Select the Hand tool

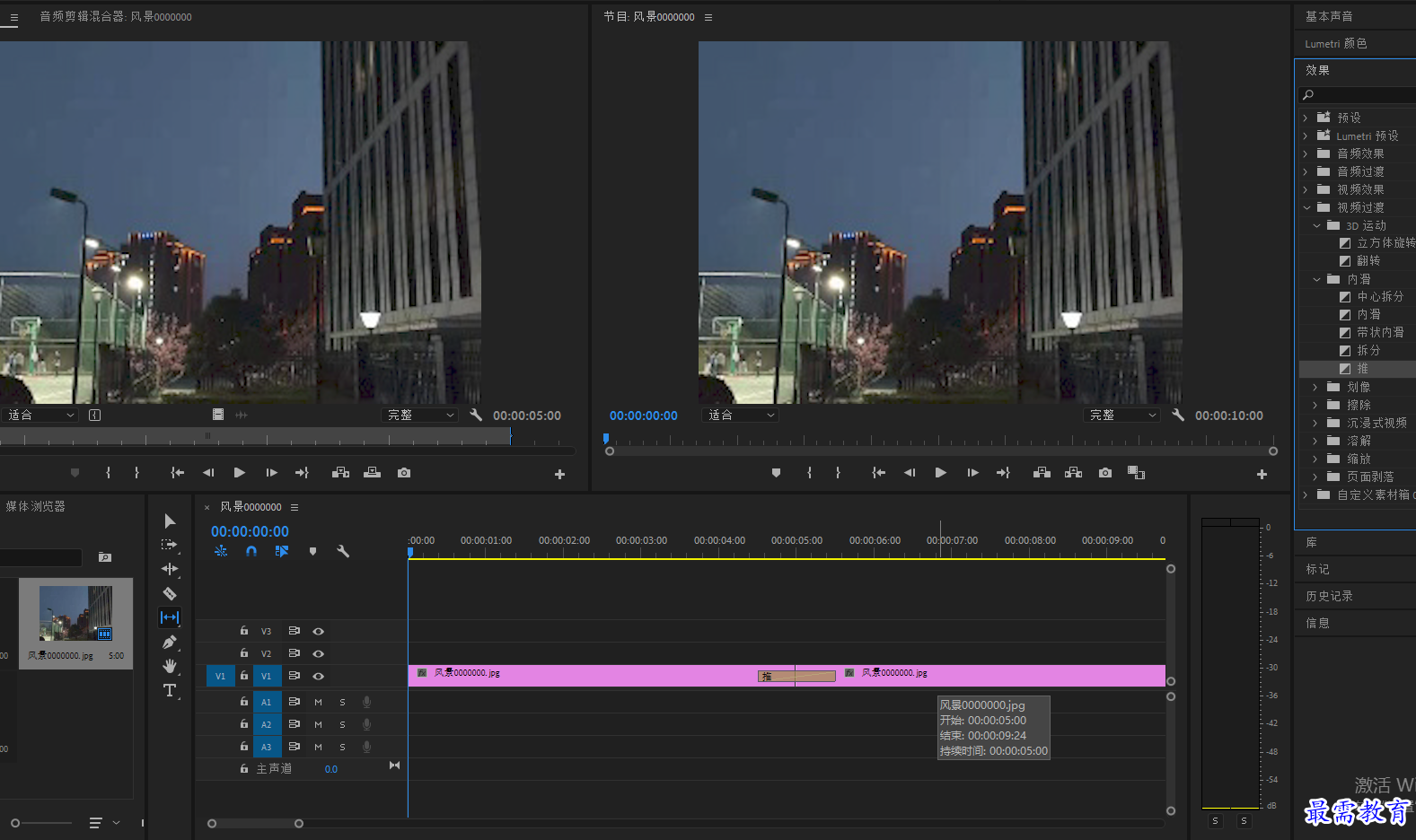[170, 666]
